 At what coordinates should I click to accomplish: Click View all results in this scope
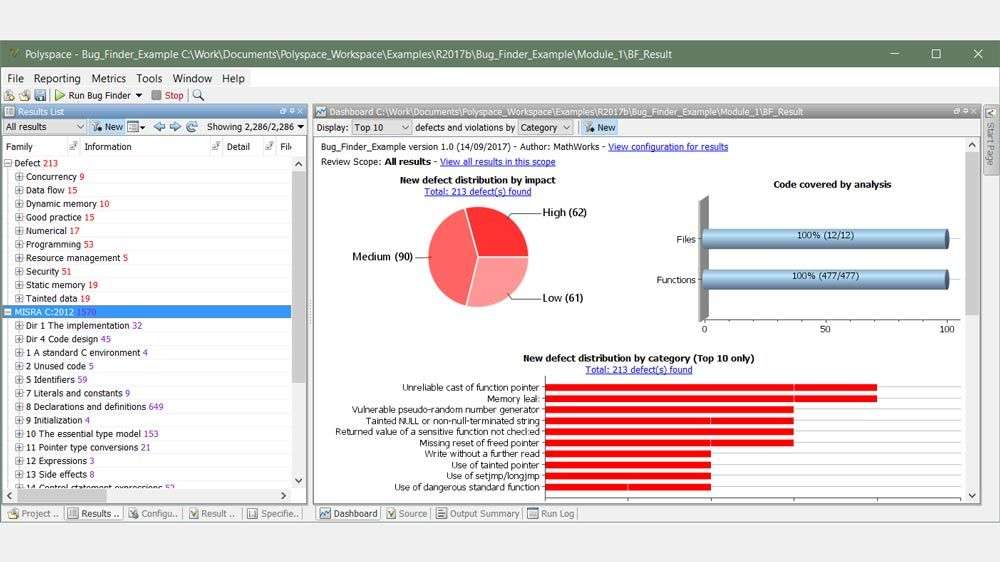(x=497, y=162)
